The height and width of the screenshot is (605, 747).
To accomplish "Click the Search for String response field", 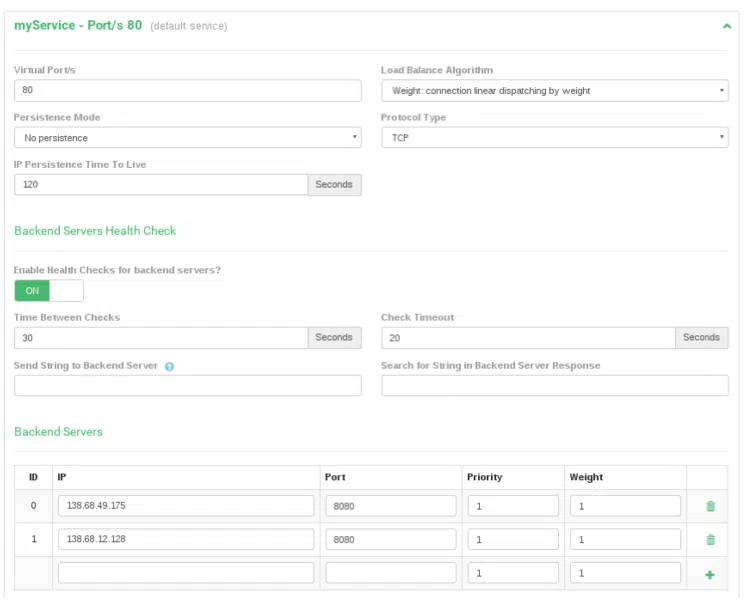I will pos(554,386).
